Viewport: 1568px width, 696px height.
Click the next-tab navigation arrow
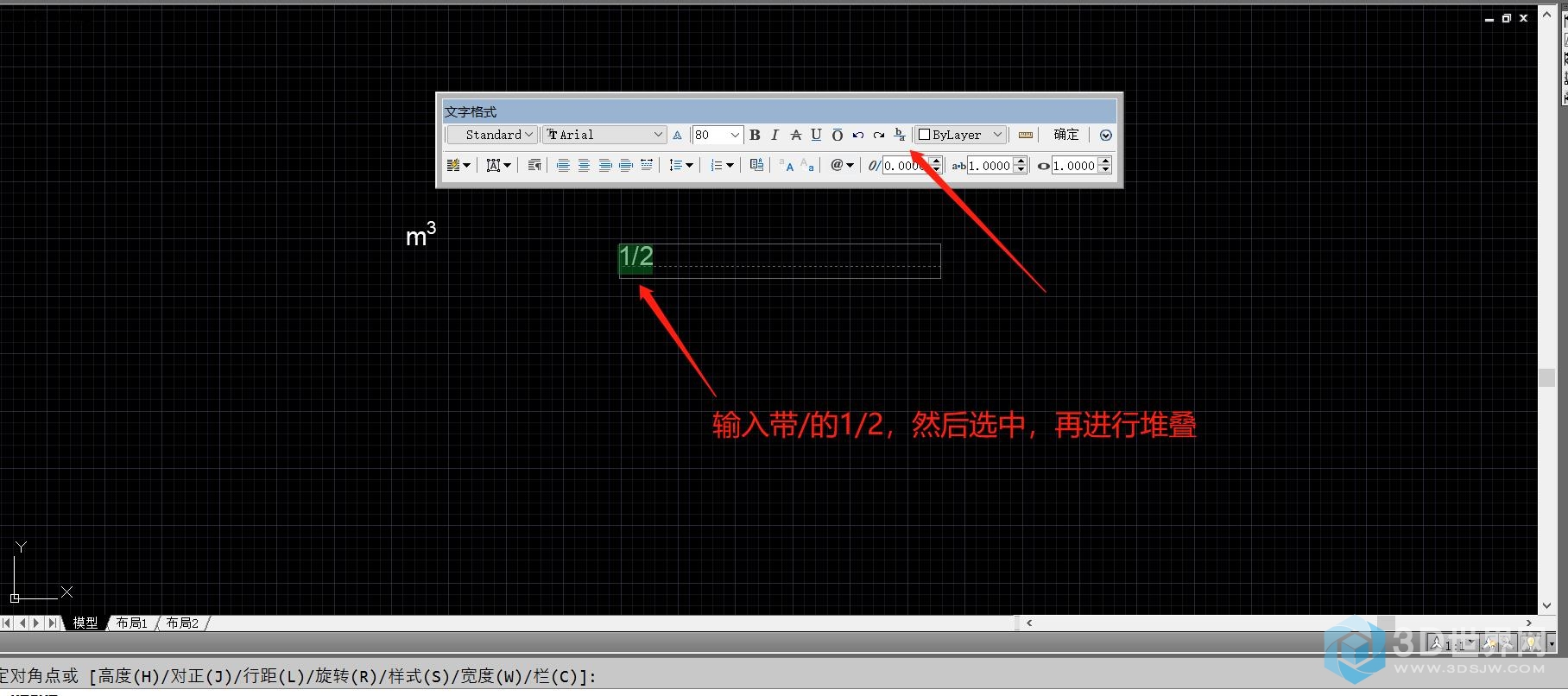pyautogui.click(x=36, y=623)
